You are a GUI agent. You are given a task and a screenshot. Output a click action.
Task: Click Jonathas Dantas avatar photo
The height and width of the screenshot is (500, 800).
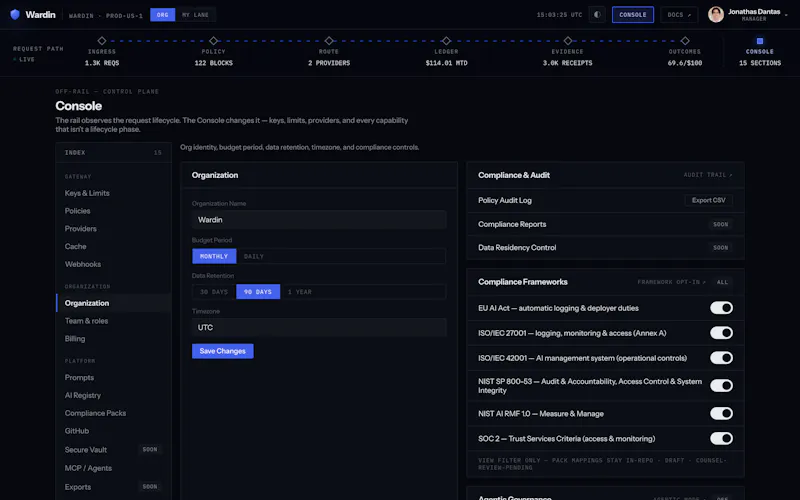(x=716, y=14)
